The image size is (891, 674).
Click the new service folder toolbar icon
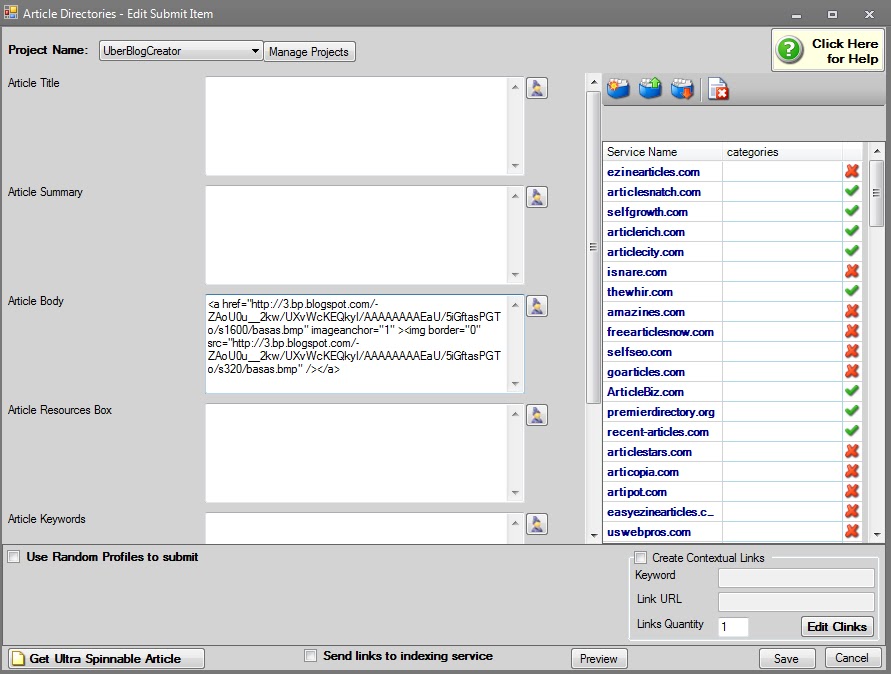pyautogui.click(x=618, y=89)
